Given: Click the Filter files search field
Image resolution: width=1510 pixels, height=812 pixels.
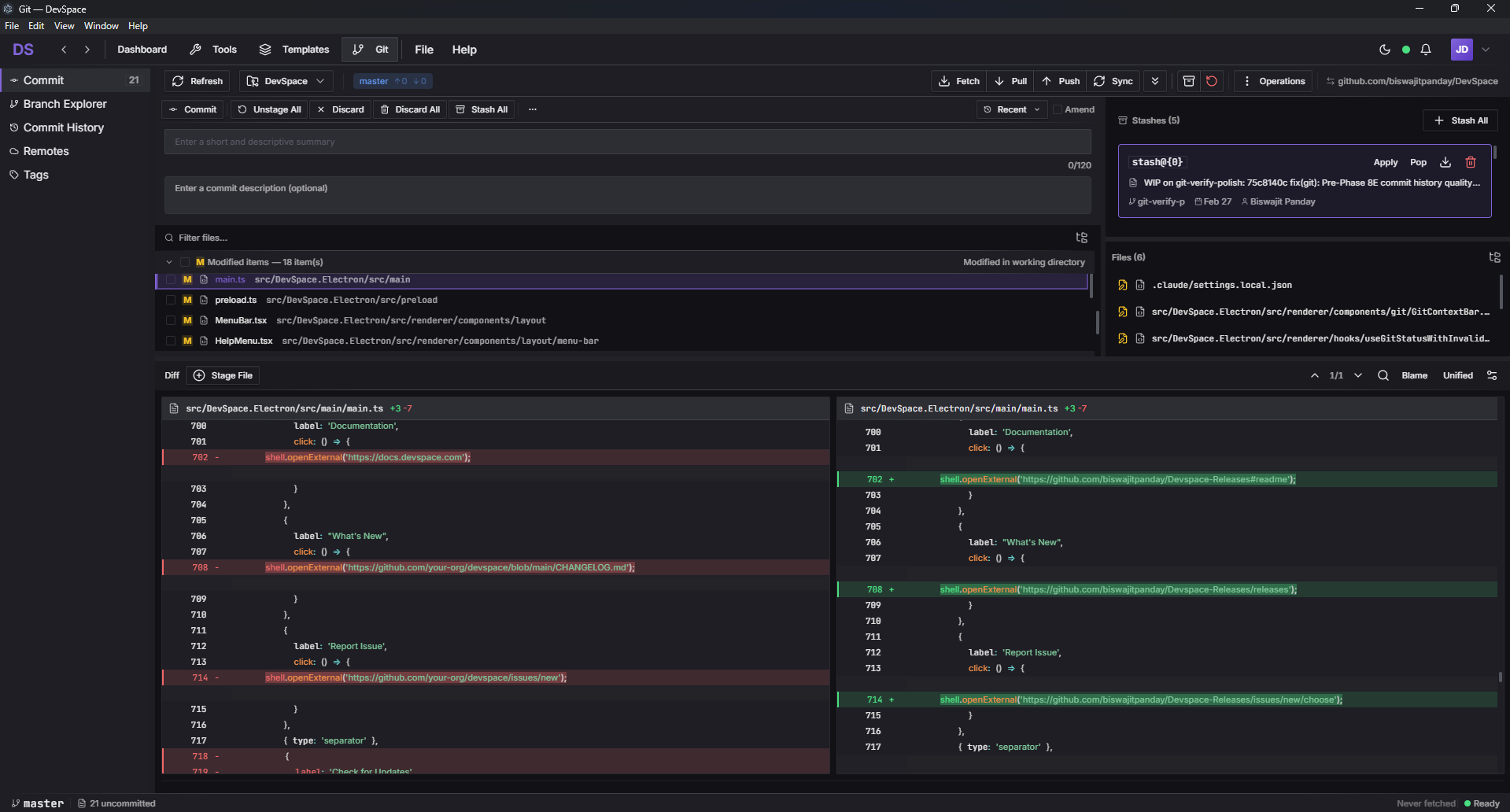Looking at the screenshot, I should coord(618,238).
